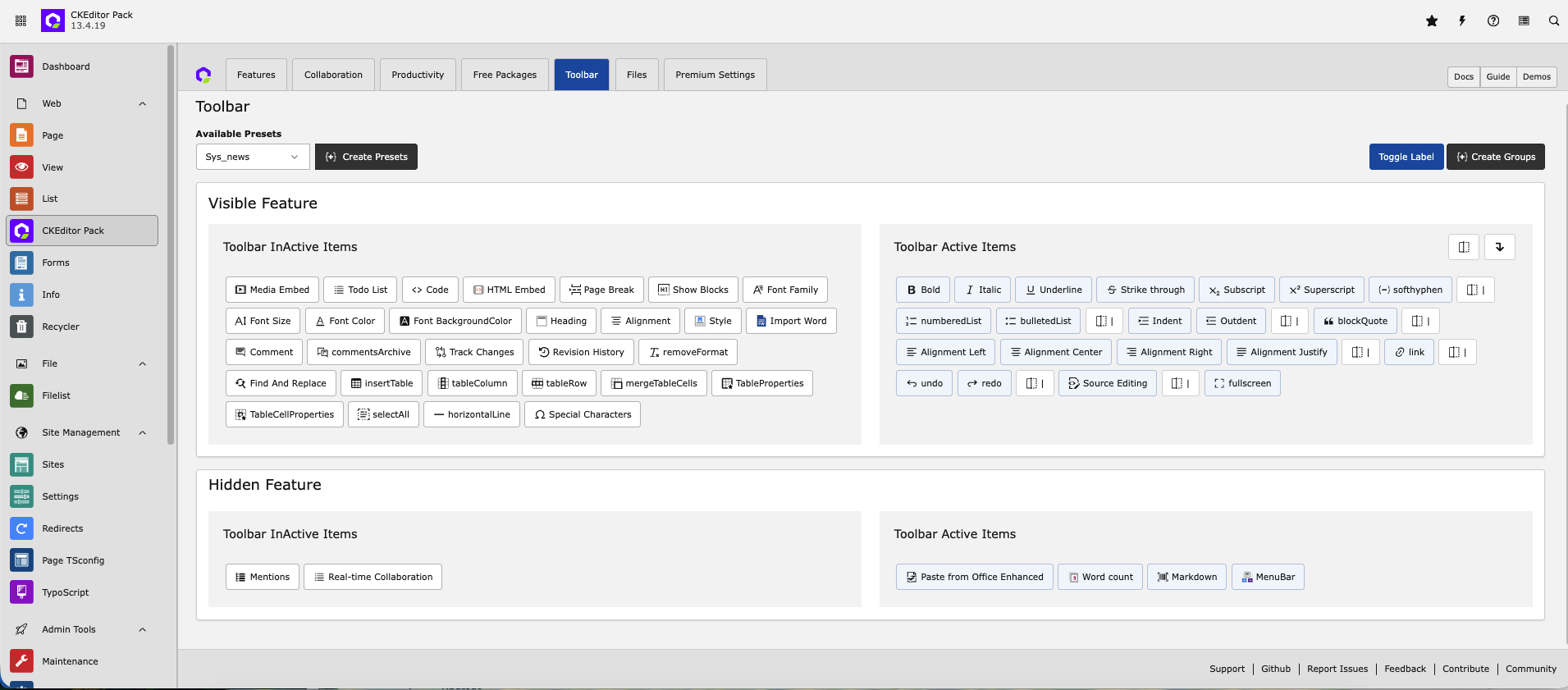Viewport: 1568px width, 690px height.
Task: Click the sidebar vertical scrollbar
Action: pyautogui.click(x=171, y=246)
